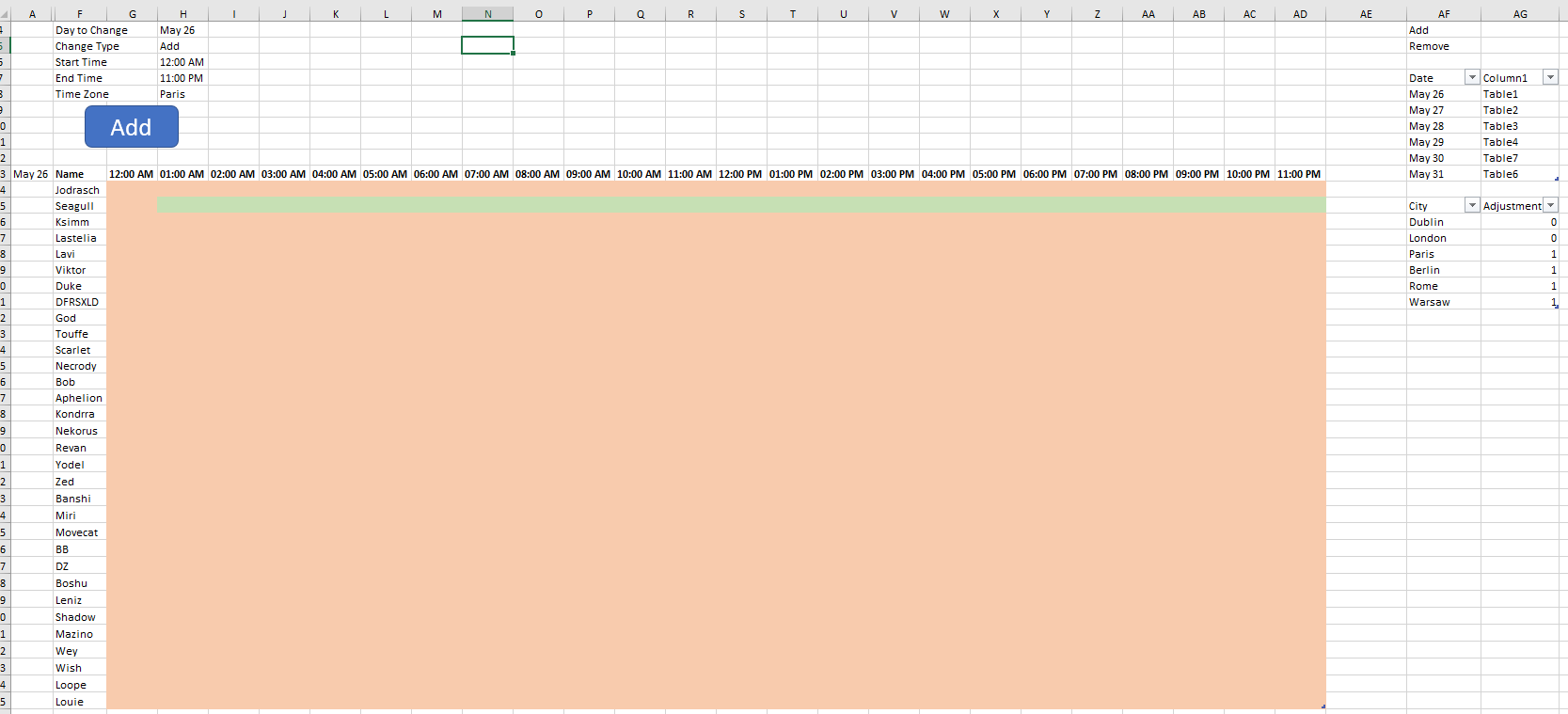The image size is (1568, 714).
Task: Click the Loope name cell
Action: [x=80, y=685]
